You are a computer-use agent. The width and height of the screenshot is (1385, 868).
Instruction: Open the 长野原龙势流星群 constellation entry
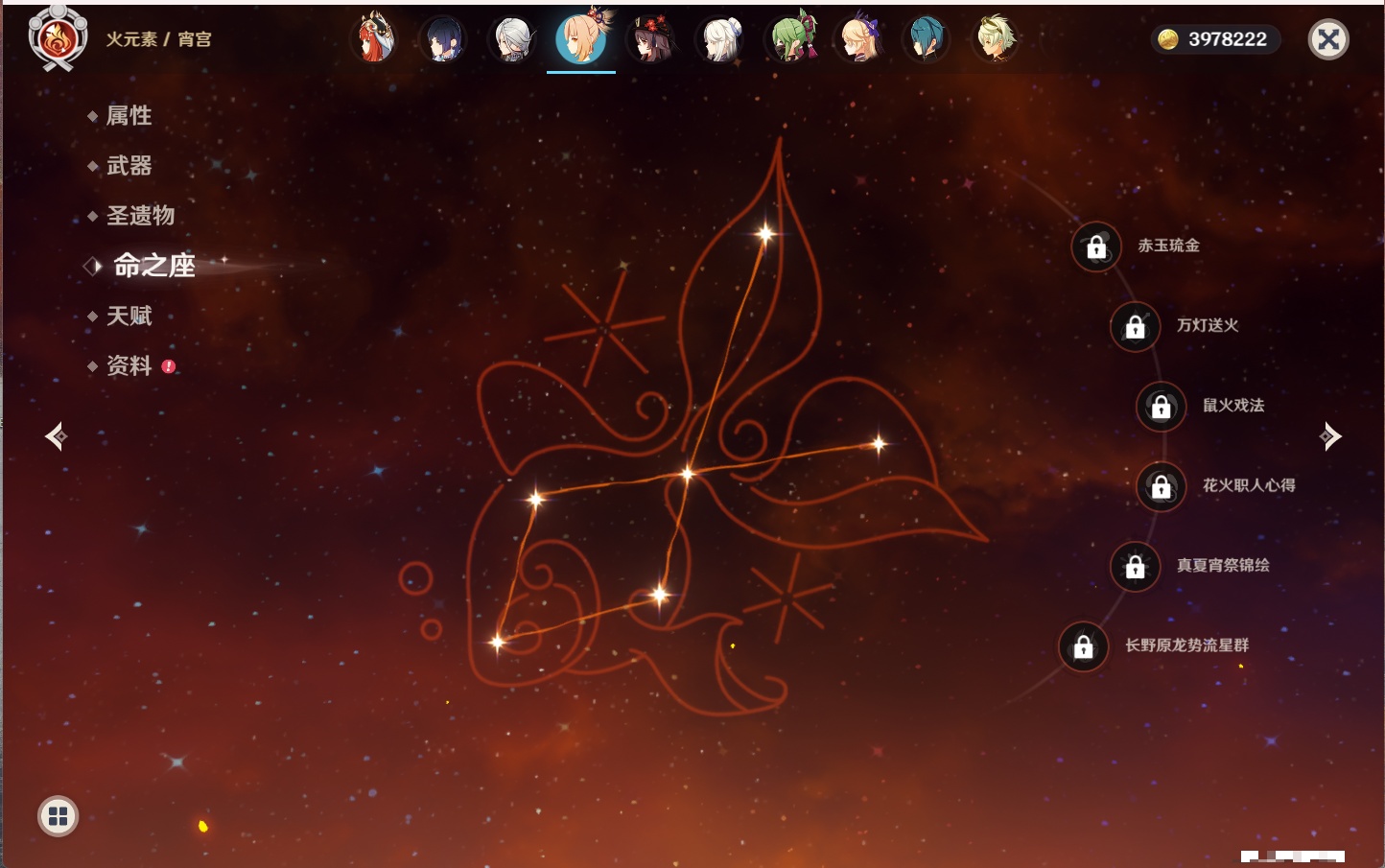1186,645
